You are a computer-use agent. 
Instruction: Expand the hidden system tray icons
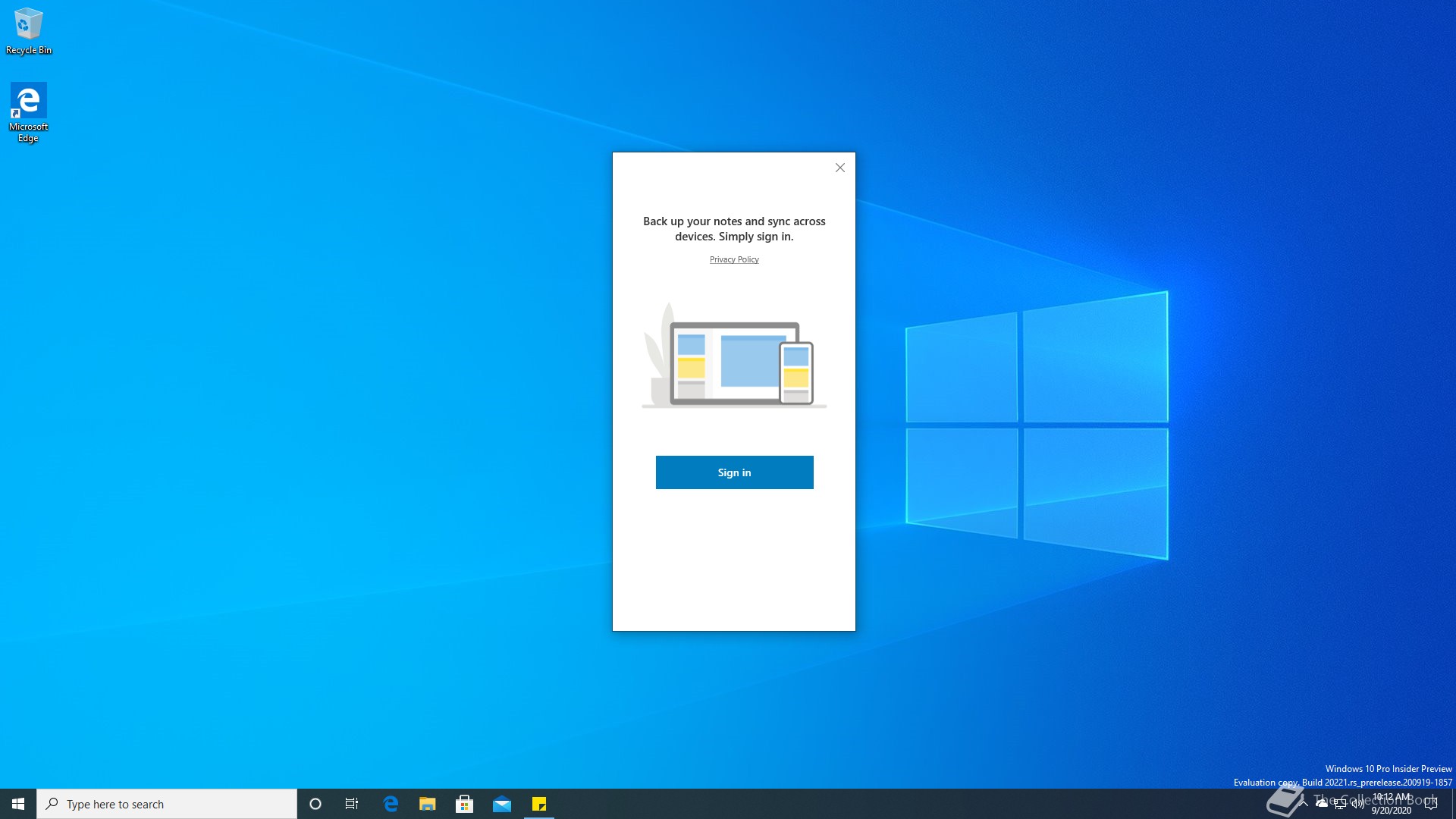[1304, 803]
